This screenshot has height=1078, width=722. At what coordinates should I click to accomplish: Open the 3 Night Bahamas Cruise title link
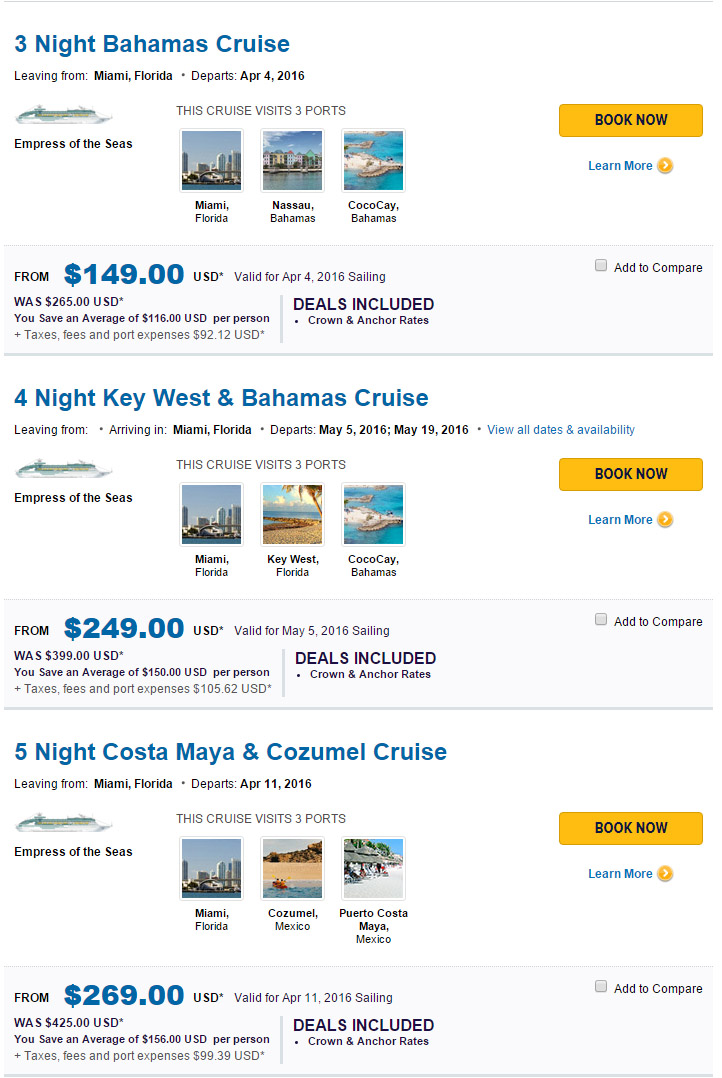(152, 44)
